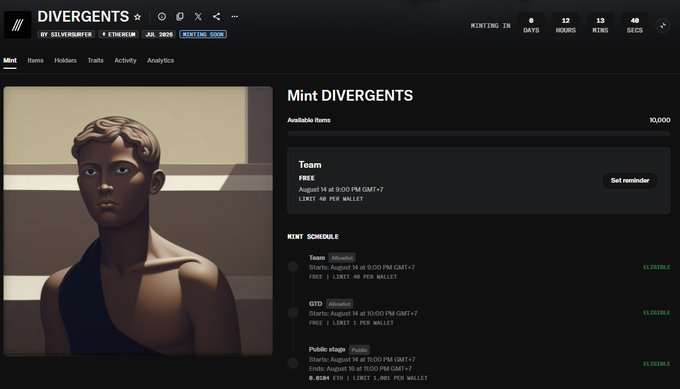
Task: Click the Allowlist tag next to Team
Action: click(342, 258)
